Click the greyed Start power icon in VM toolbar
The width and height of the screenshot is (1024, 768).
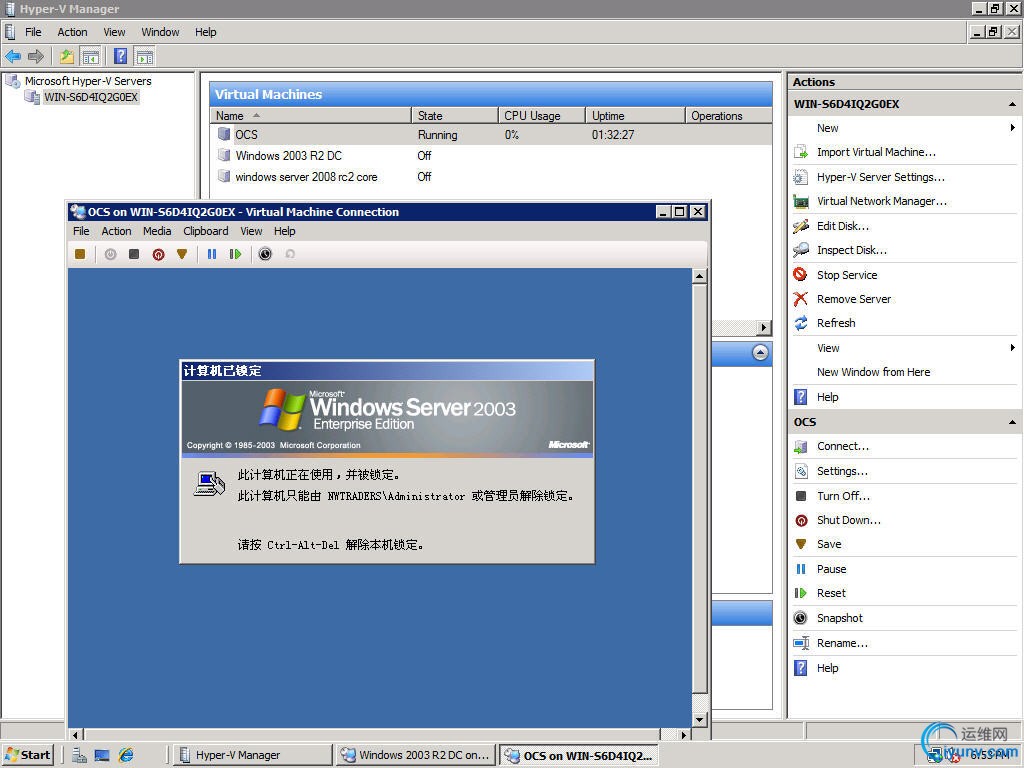coord(110,254)
